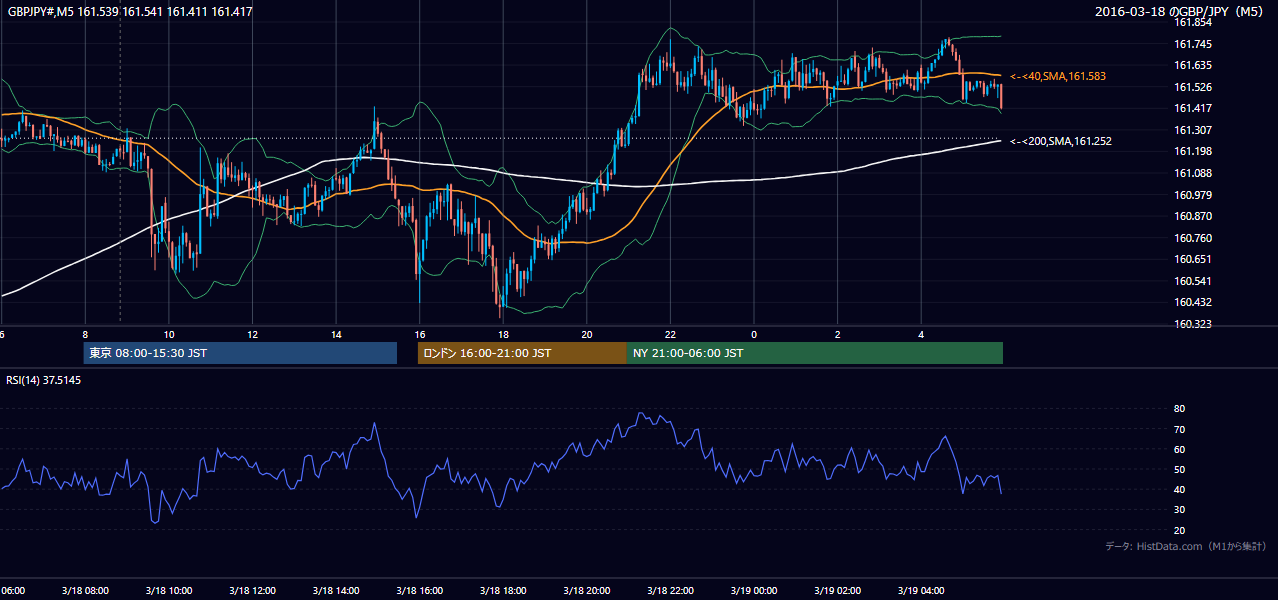Click the 161.635 price axis label
This screenshot has width=1278, height=600.
(1193, 65)
